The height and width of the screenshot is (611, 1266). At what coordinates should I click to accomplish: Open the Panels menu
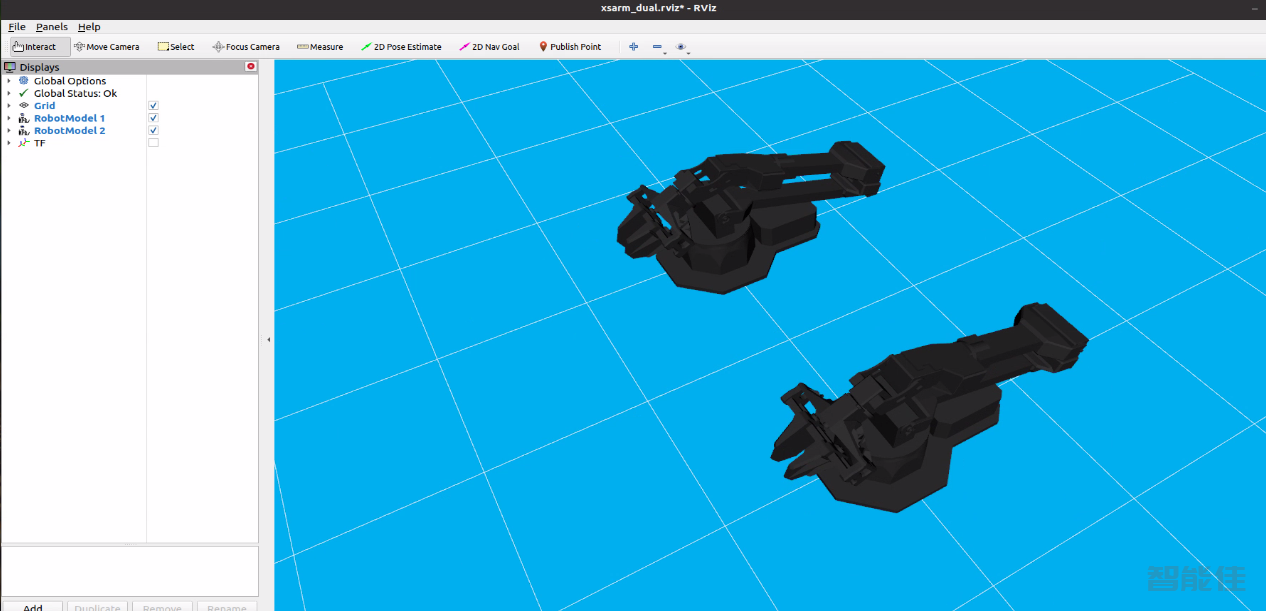(52, 27)
